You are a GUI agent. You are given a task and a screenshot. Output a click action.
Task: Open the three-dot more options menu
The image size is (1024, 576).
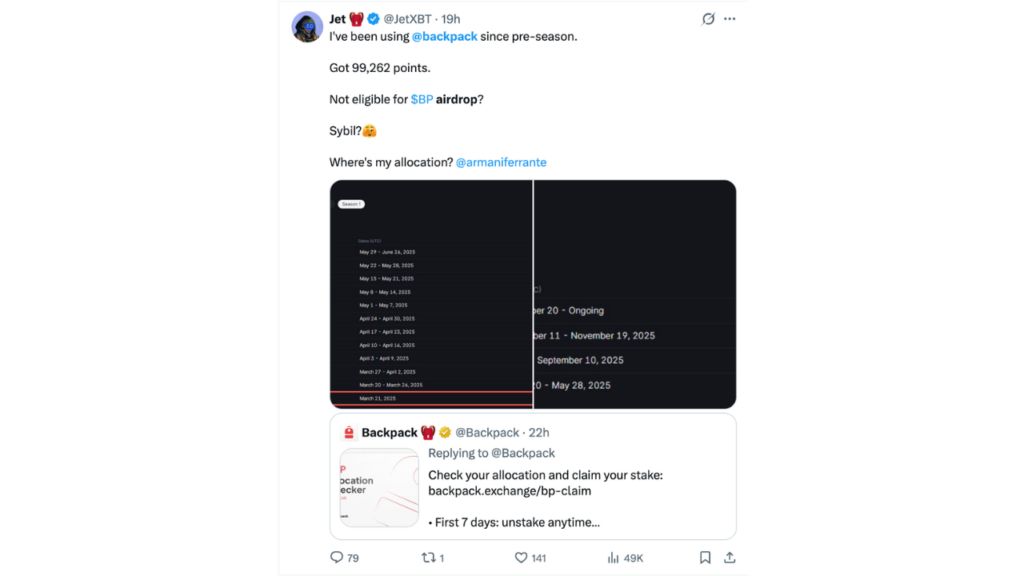(730, 19)
